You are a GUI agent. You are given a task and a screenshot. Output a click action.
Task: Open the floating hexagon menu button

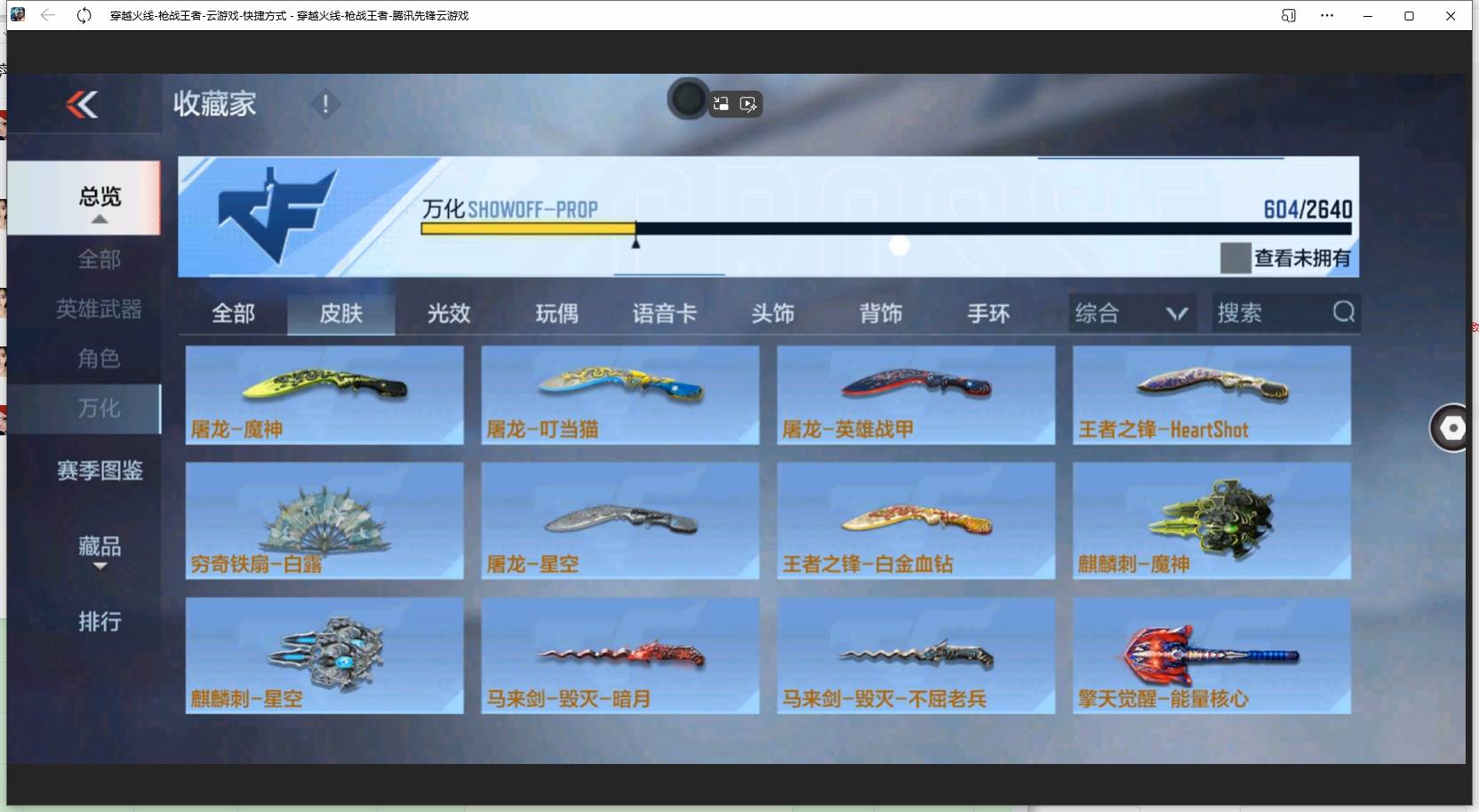coord(1452,428)
